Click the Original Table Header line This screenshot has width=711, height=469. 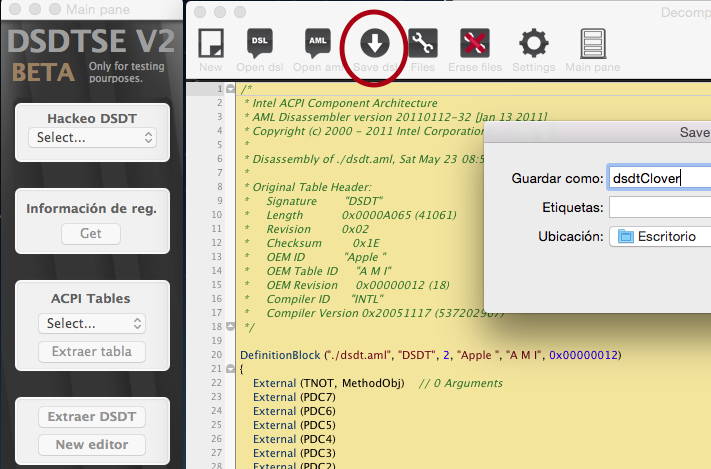(308, 187)
